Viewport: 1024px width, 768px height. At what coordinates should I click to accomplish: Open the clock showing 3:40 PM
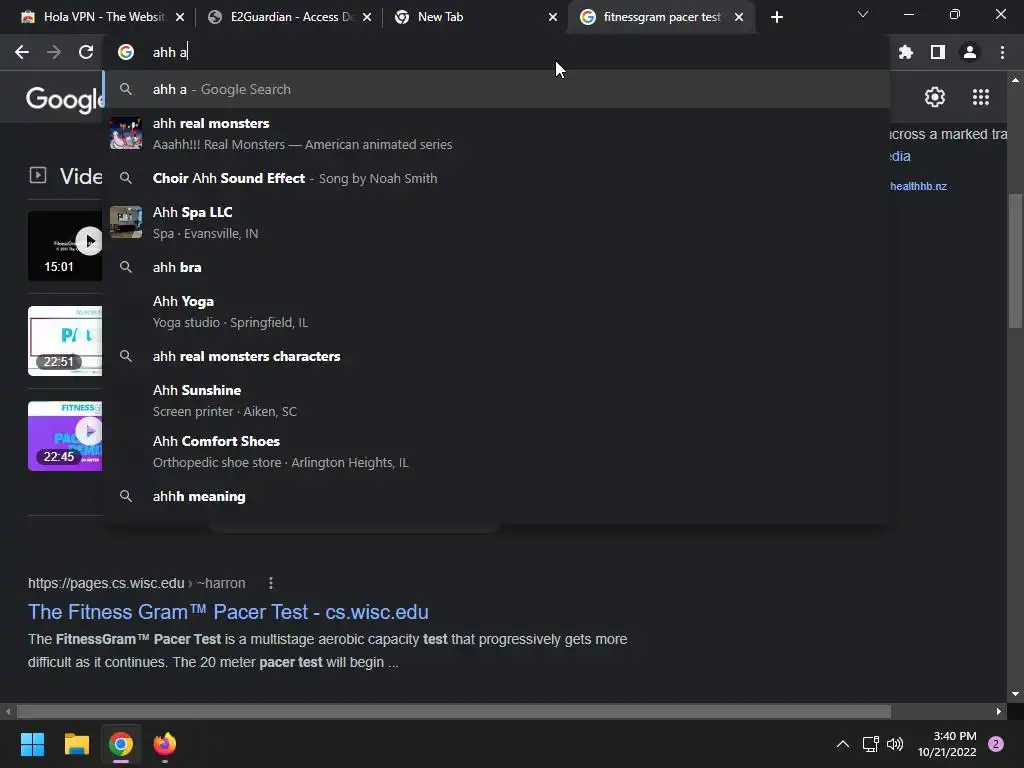pos(947,744)
